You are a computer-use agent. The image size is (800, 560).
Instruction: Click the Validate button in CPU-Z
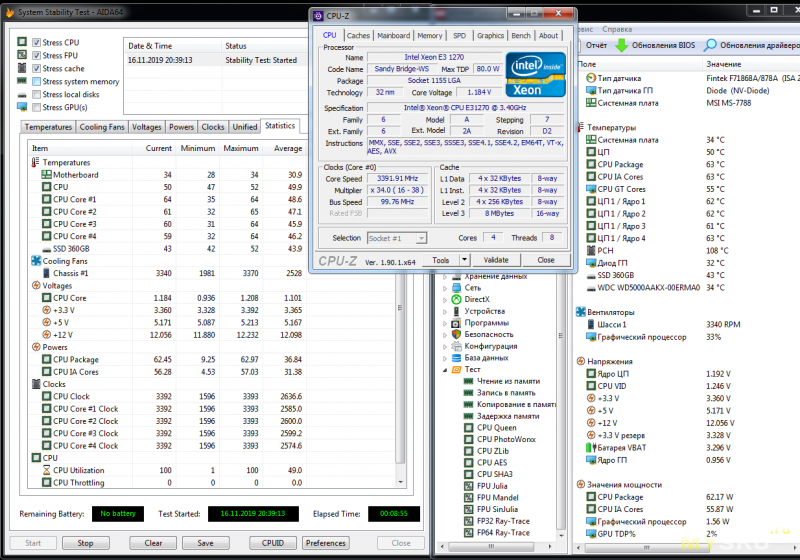click(497, 259)
